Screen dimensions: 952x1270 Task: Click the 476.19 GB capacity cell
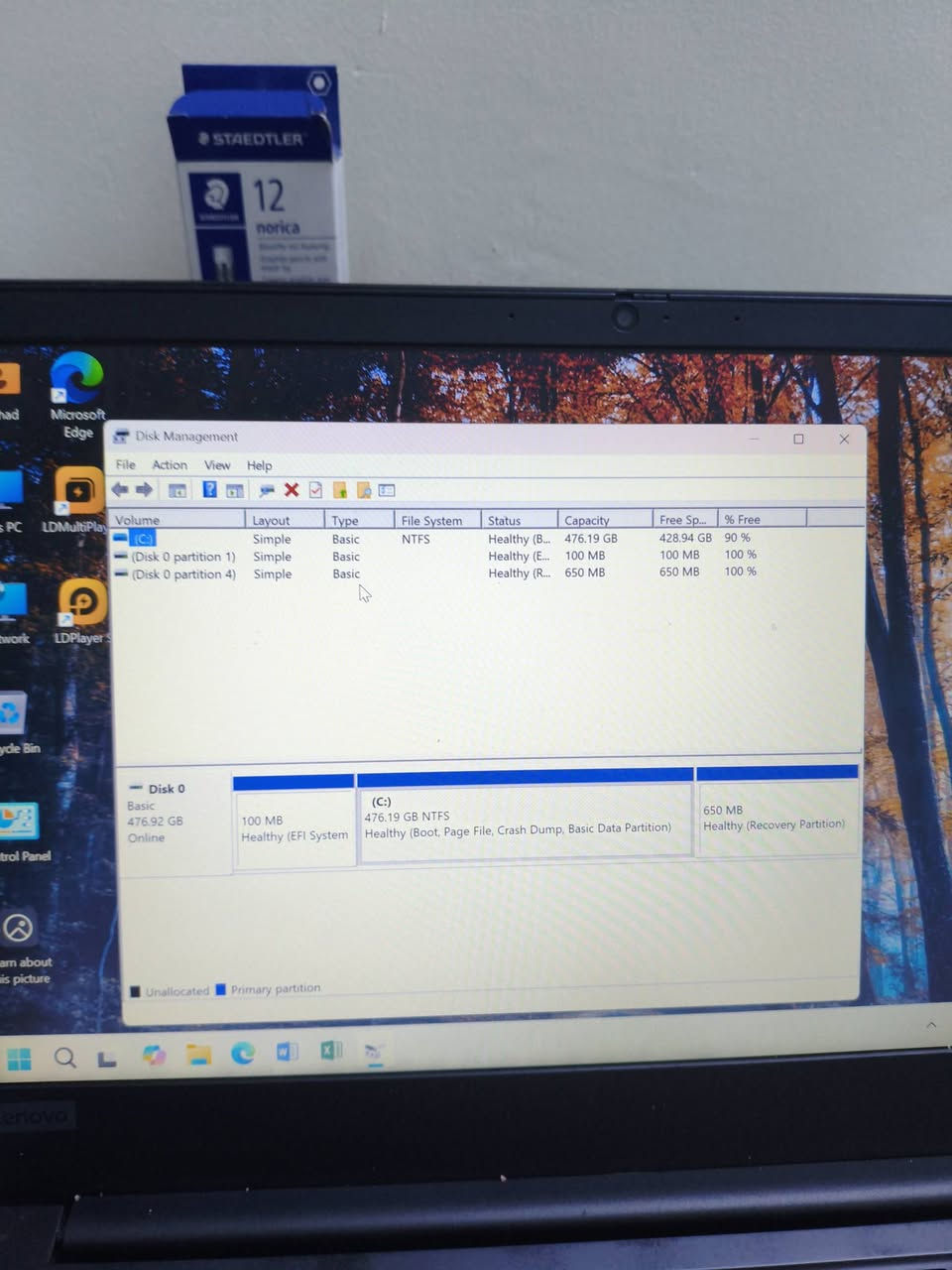(x=591, y=538)
